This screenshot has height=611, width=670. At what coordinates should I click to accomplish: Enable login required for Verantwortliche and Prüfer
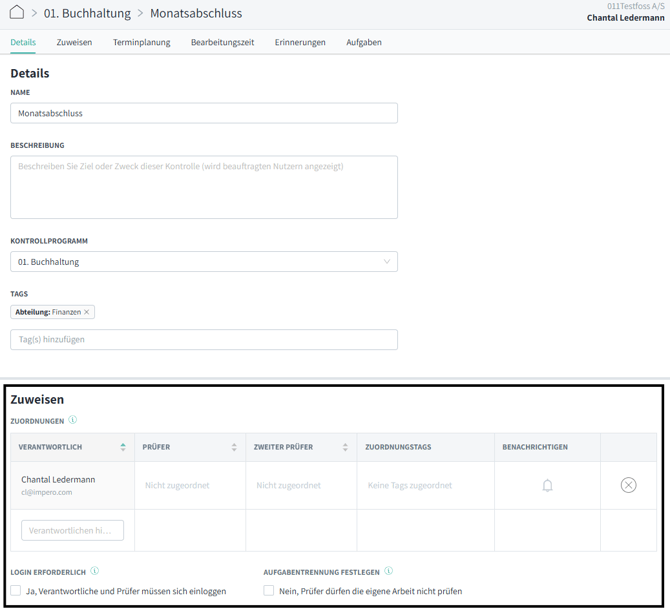coord(16,591)
